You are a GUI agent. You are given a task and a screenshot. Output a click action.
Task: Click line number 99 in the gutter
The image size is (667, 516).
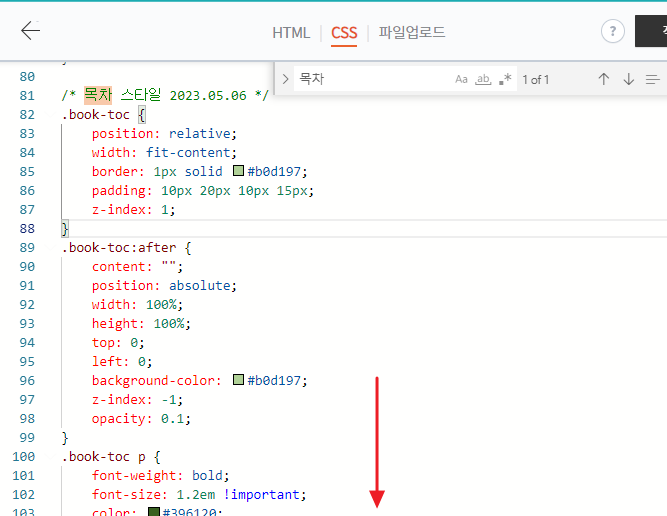(27, 437)
